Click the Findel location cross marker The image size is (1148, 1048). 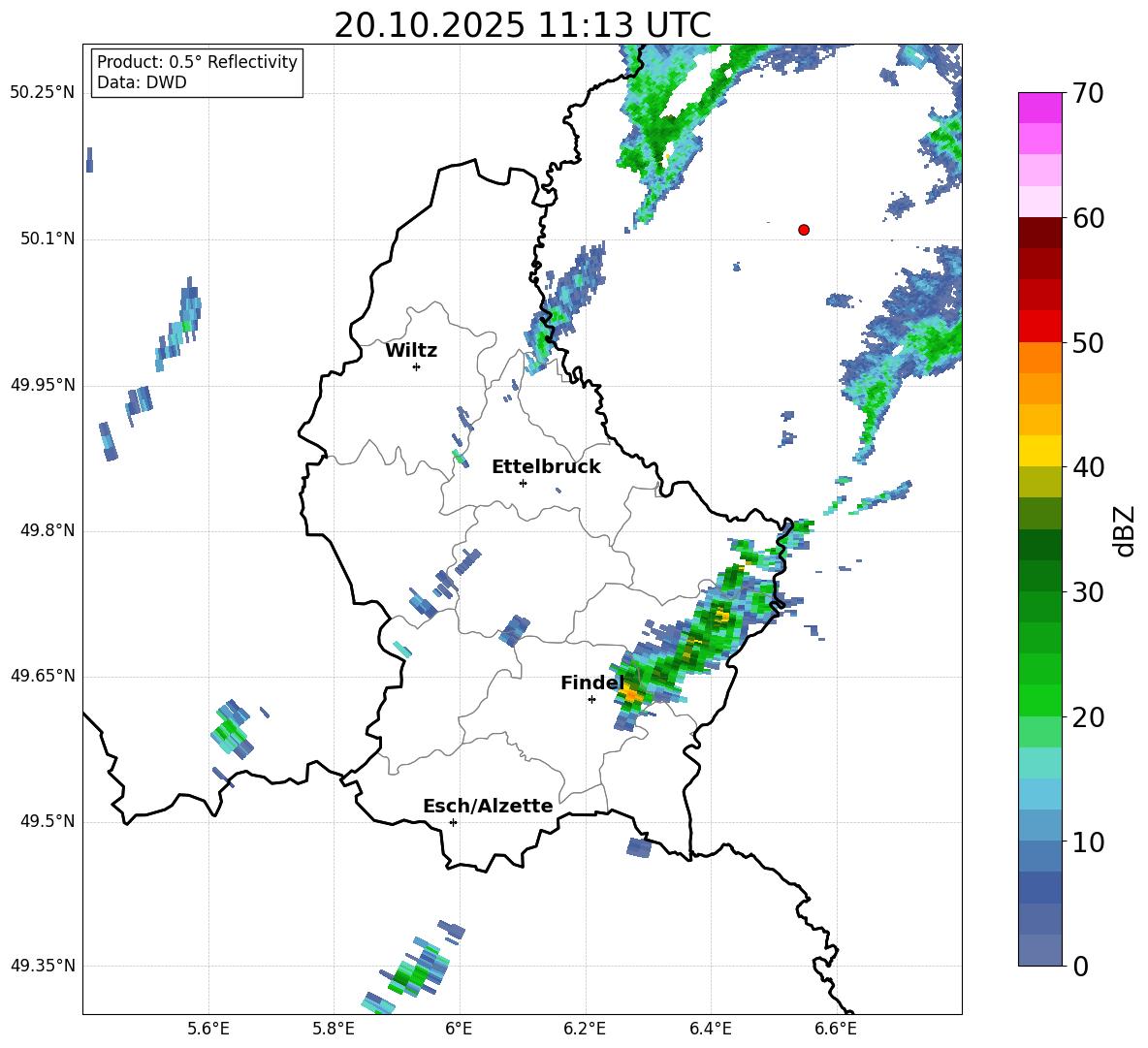[591, 700]
